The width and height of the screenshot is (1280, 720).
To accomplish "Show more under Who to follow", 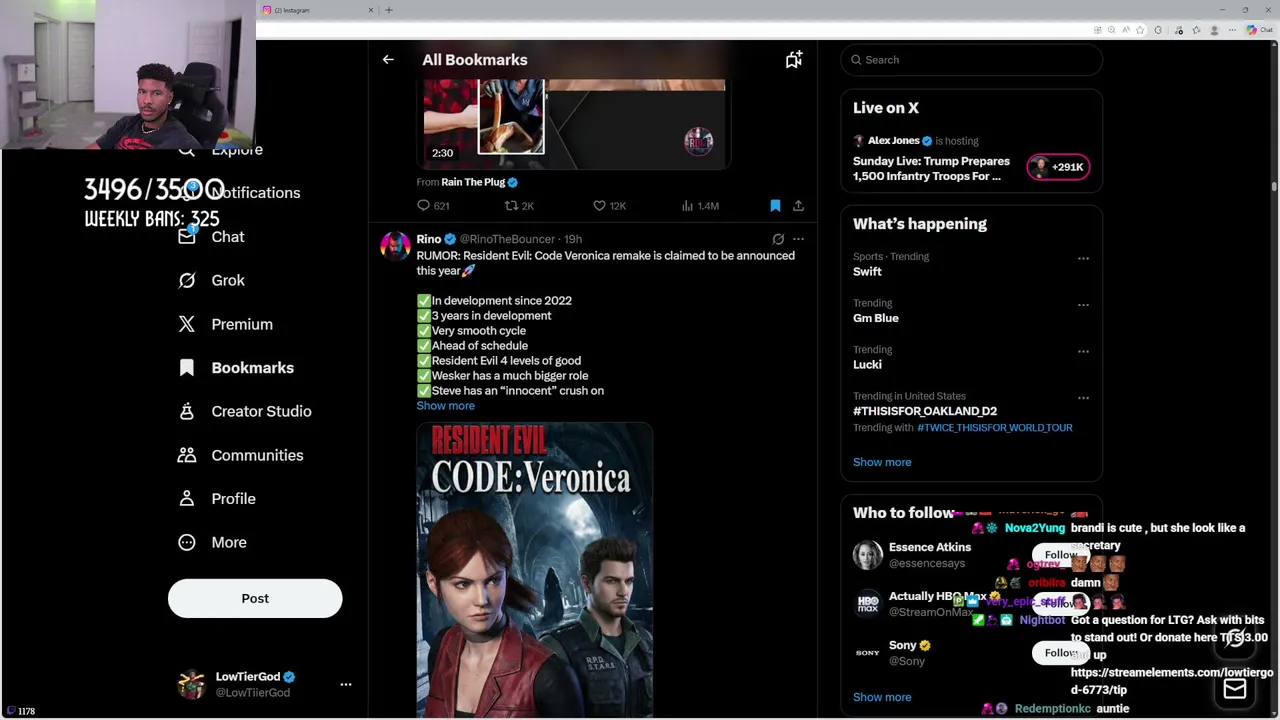I will [882, 697].
